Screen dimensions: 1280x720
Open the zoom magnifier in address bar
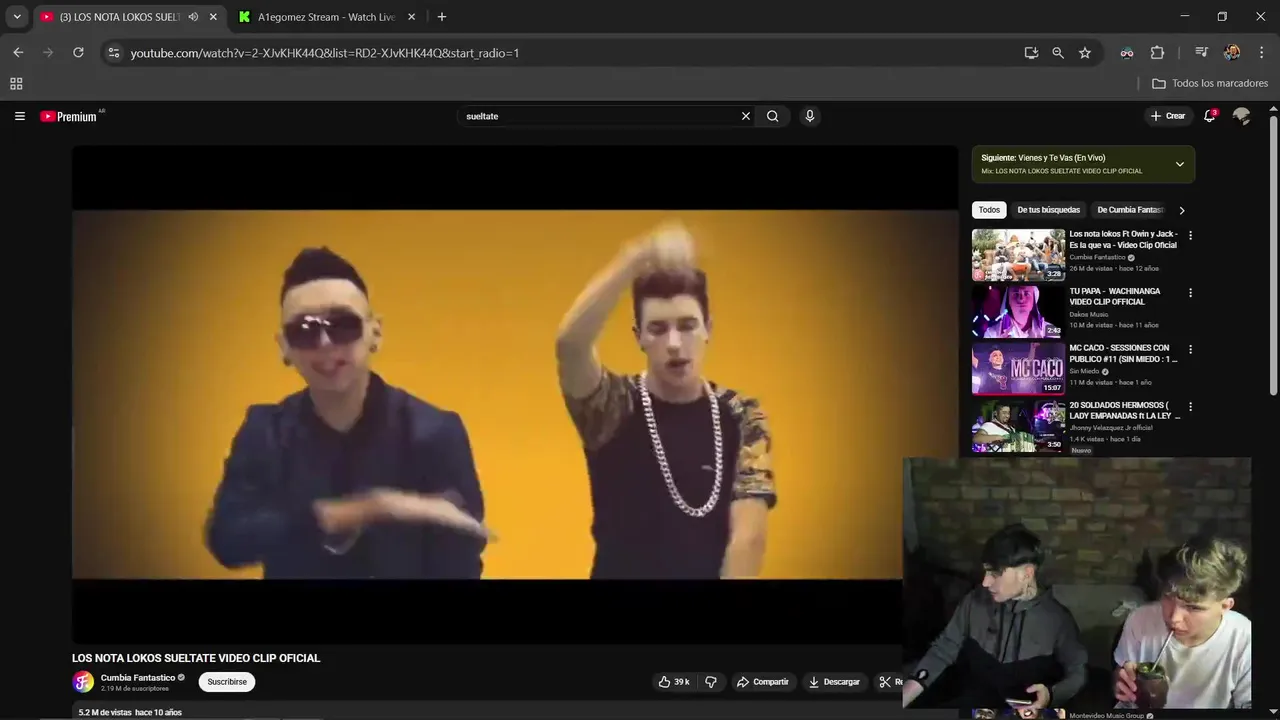[x=1058, y=53]
